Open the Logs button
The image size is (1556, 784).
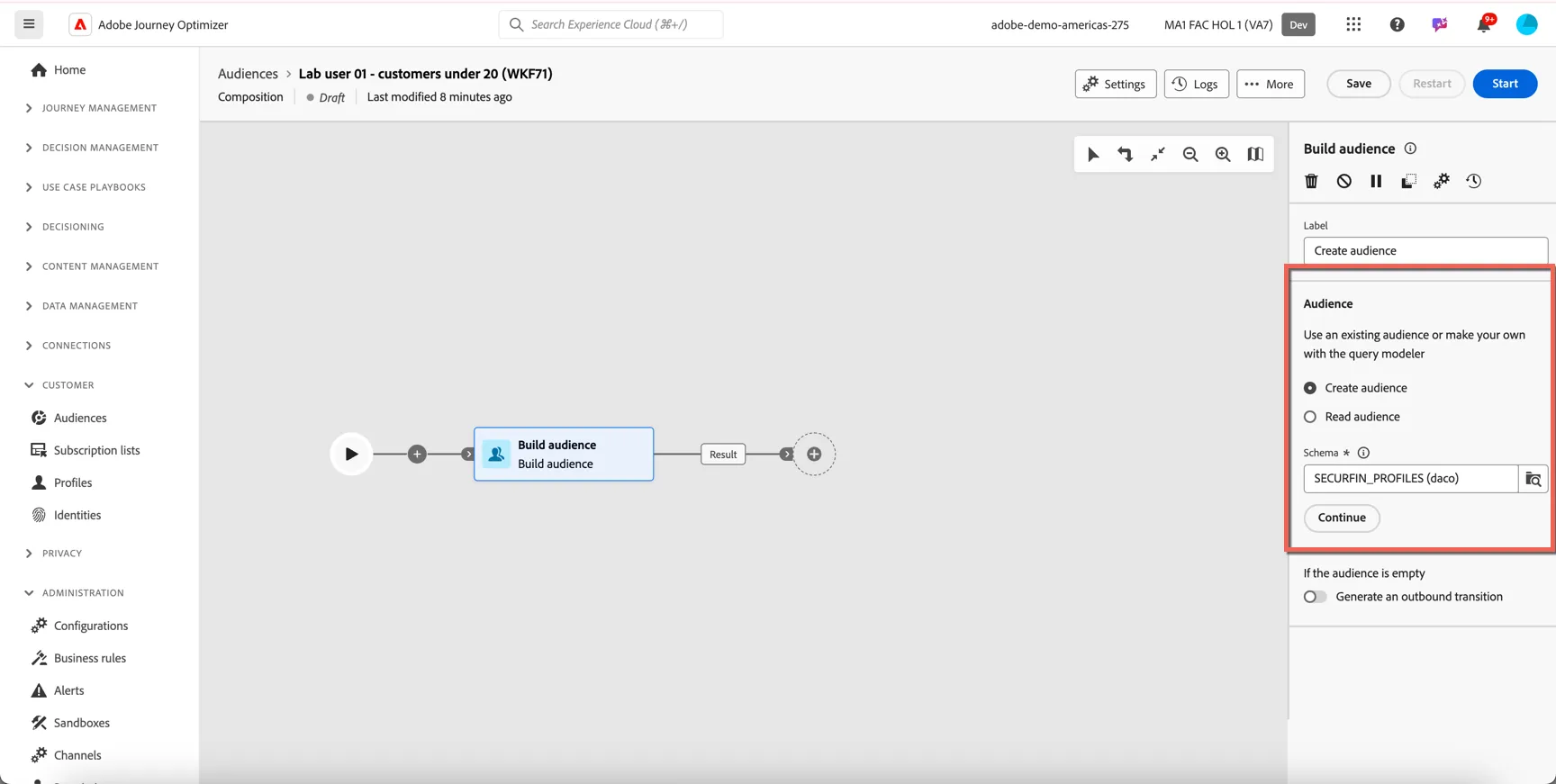tap(1196, 84)
